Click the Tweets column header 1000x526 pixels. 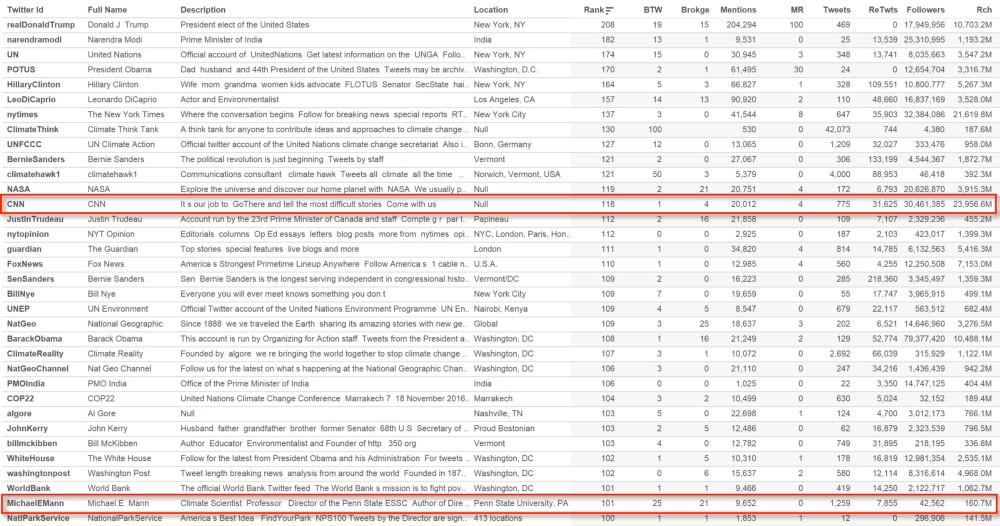[836, 10]
